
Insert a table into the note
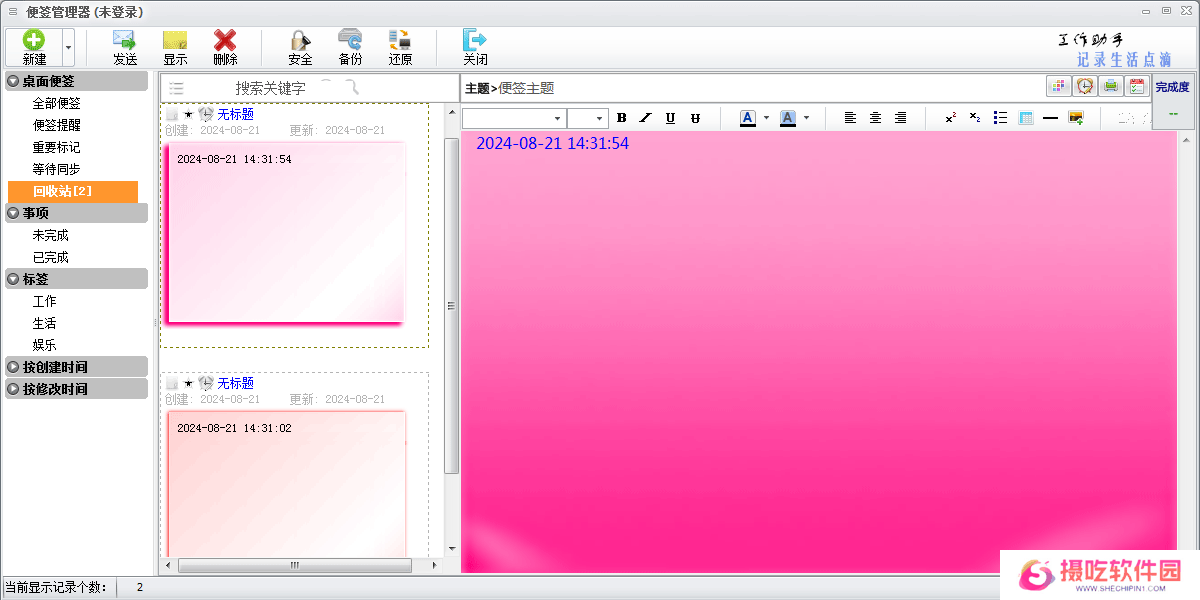pyautogui.click(x=1025, y=118)
